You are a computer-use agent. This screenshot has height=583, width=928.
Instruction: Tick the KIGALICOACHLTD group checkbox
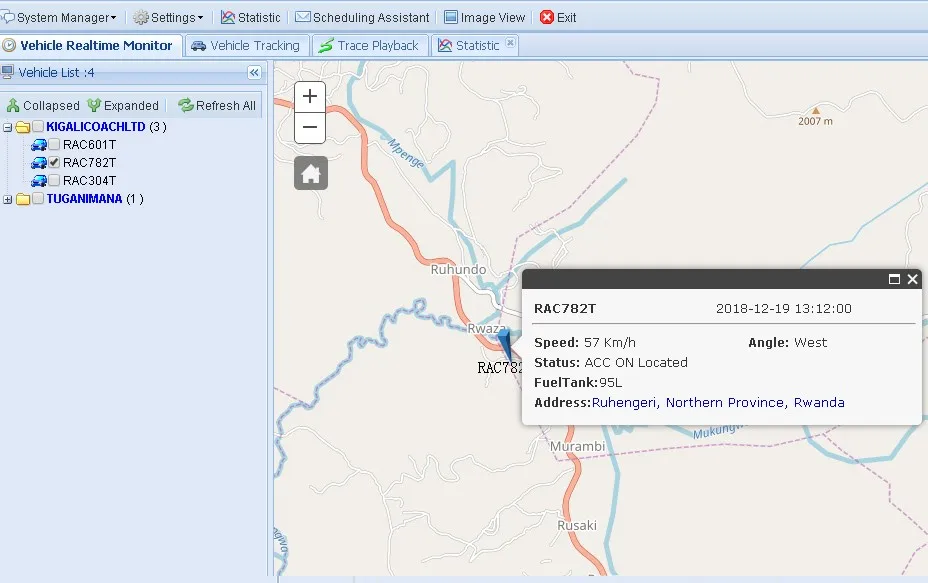click(38, 127)
